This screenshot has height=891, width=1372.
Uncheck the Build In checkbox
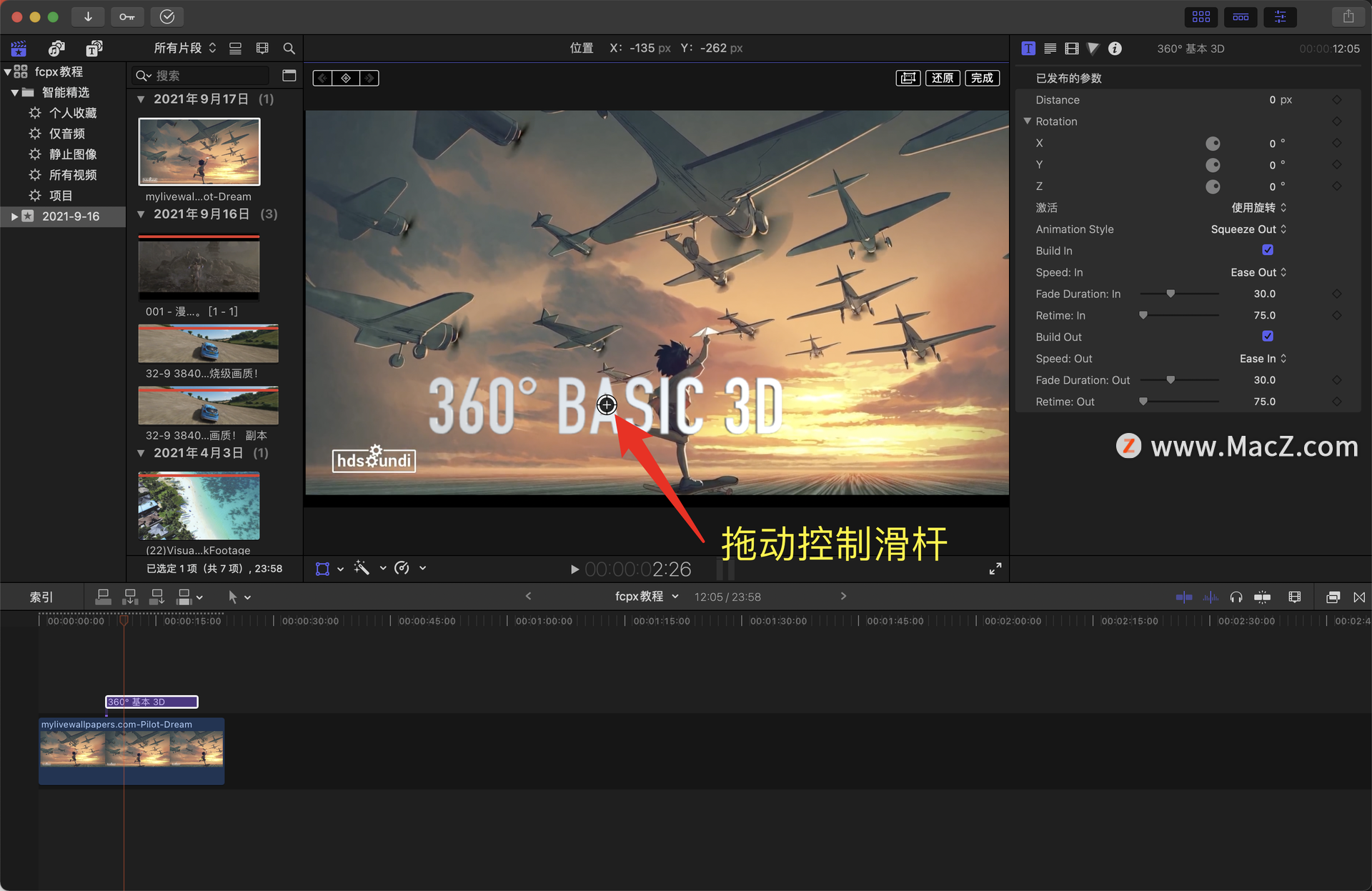click(1268, 250)
